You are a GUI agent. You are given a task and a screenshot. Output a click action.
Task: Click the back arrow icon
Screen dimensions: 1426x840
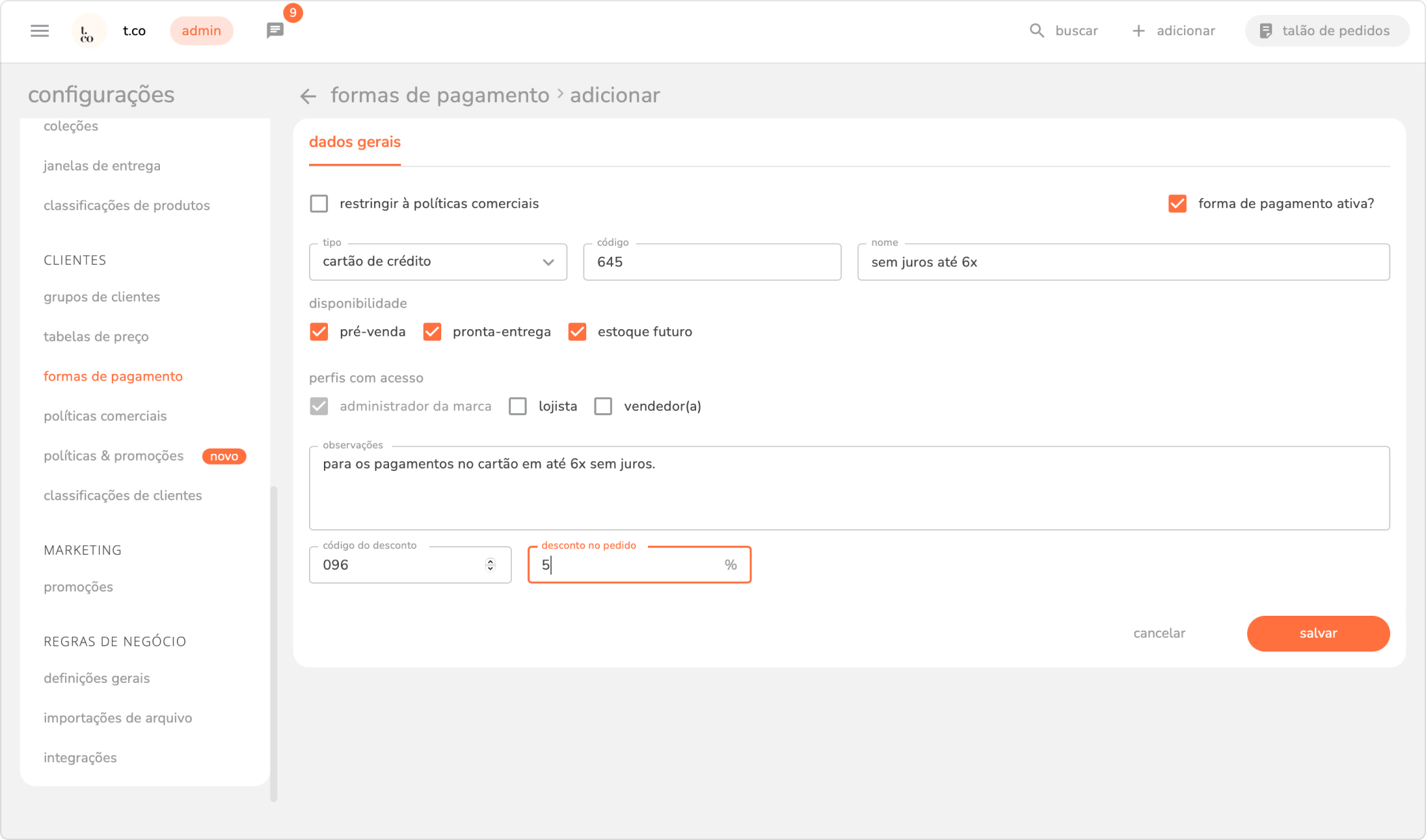(308, 96)
